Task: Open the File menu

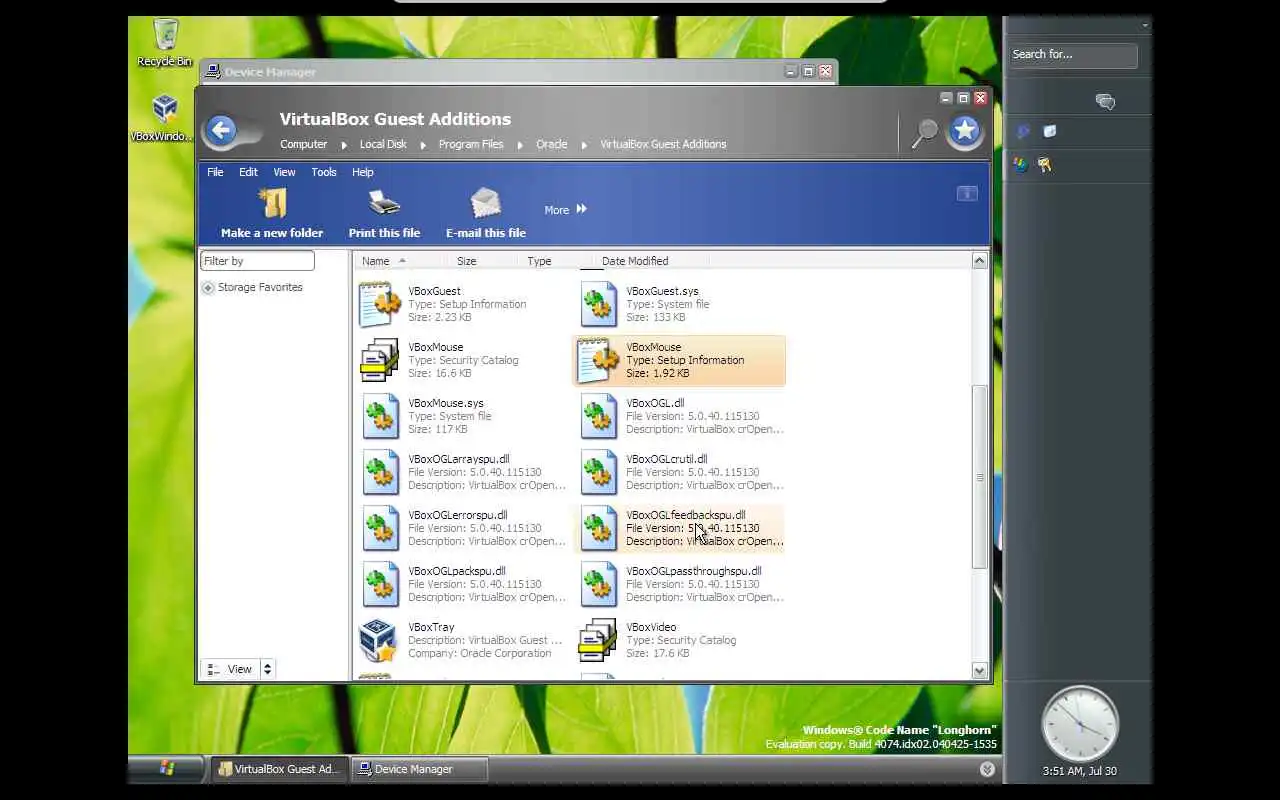Action: coord(215,172)
